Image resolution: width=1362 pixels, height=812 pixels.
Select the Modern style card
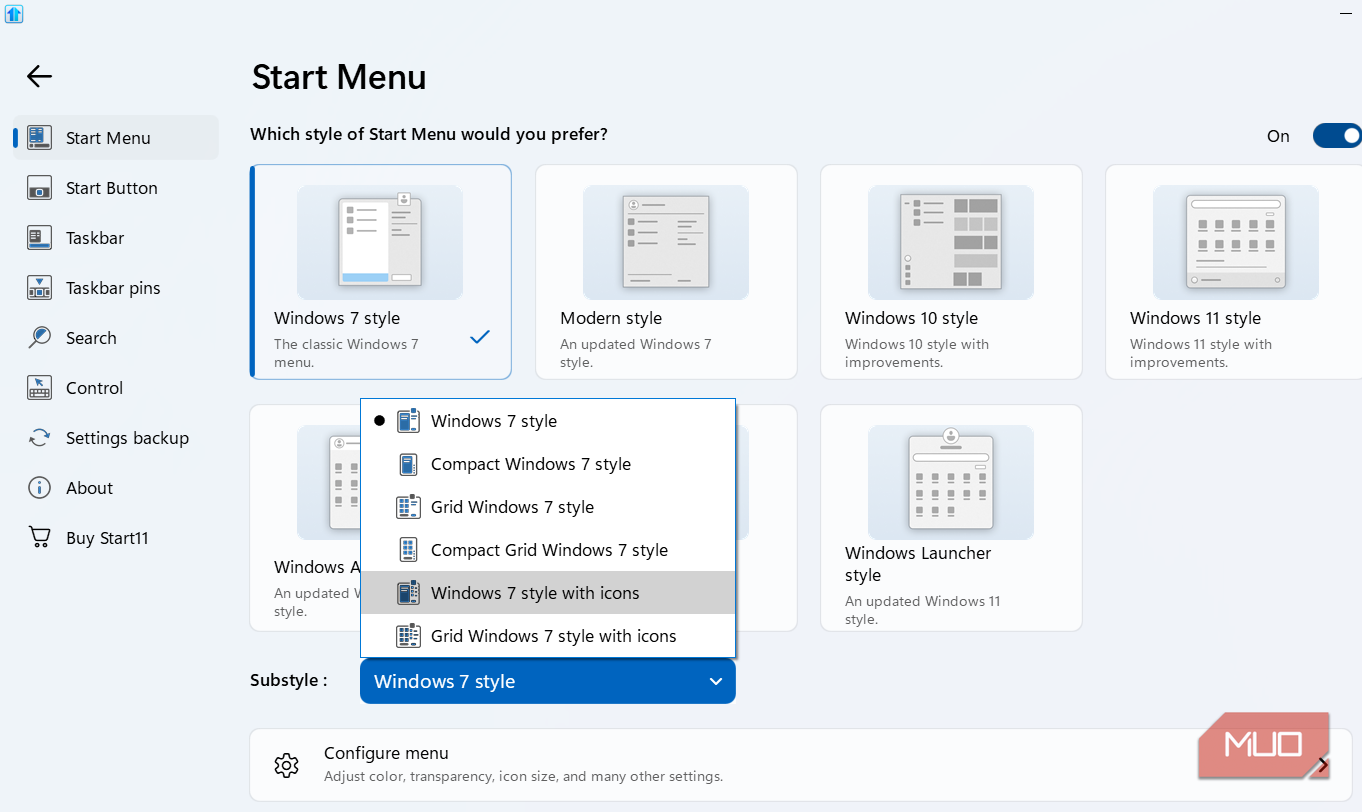666,272
